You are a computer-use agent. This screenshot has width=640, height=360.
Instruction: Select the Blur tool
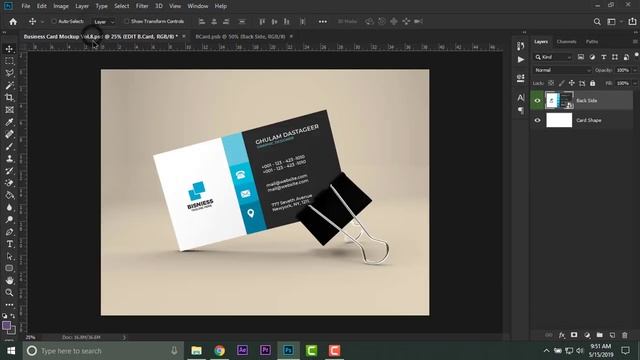point(9,207)
